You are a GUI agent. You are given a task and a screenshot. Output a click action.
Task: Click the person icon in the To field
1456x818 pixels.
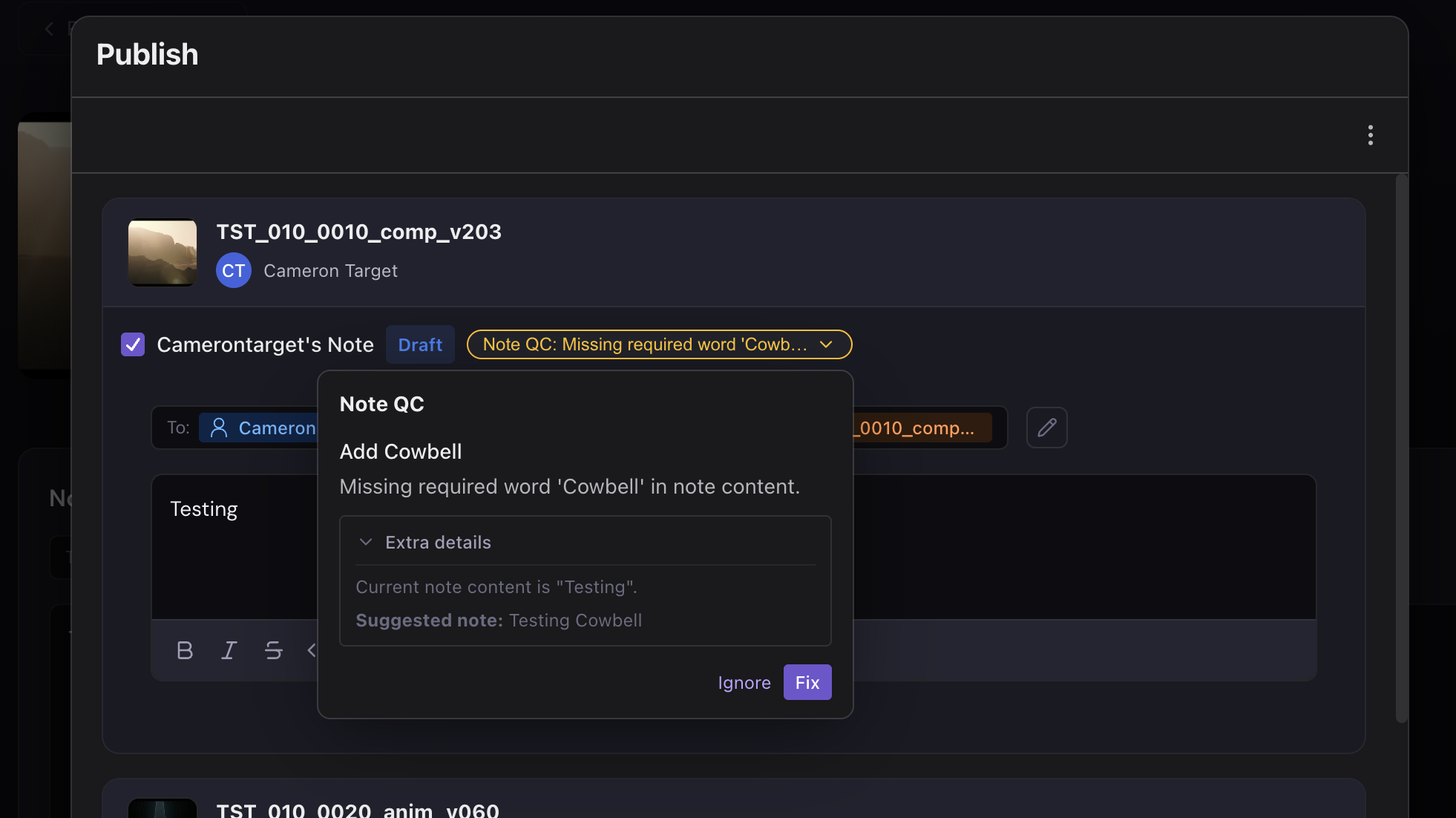pyautogui.click(x=219, y=428)
